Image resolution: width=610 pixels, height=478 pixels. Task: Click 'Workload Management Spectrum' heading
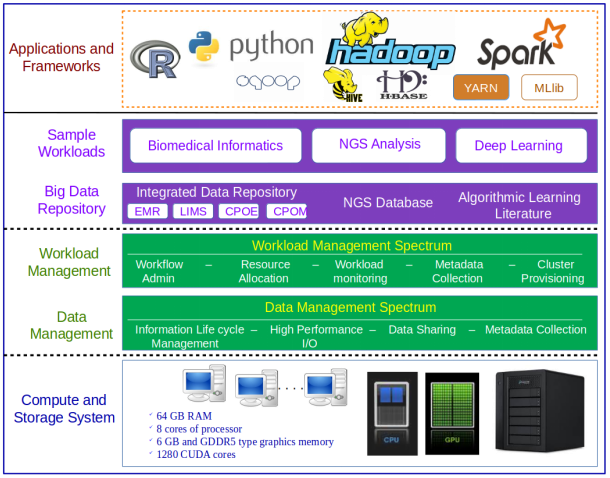coord(352,246)
